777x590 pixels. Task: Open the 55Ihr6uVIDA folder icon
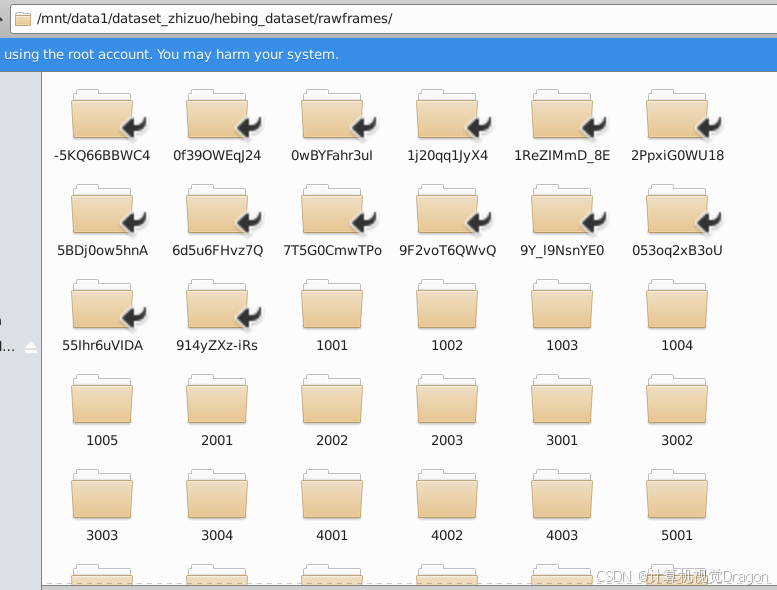tap(102, 304)
